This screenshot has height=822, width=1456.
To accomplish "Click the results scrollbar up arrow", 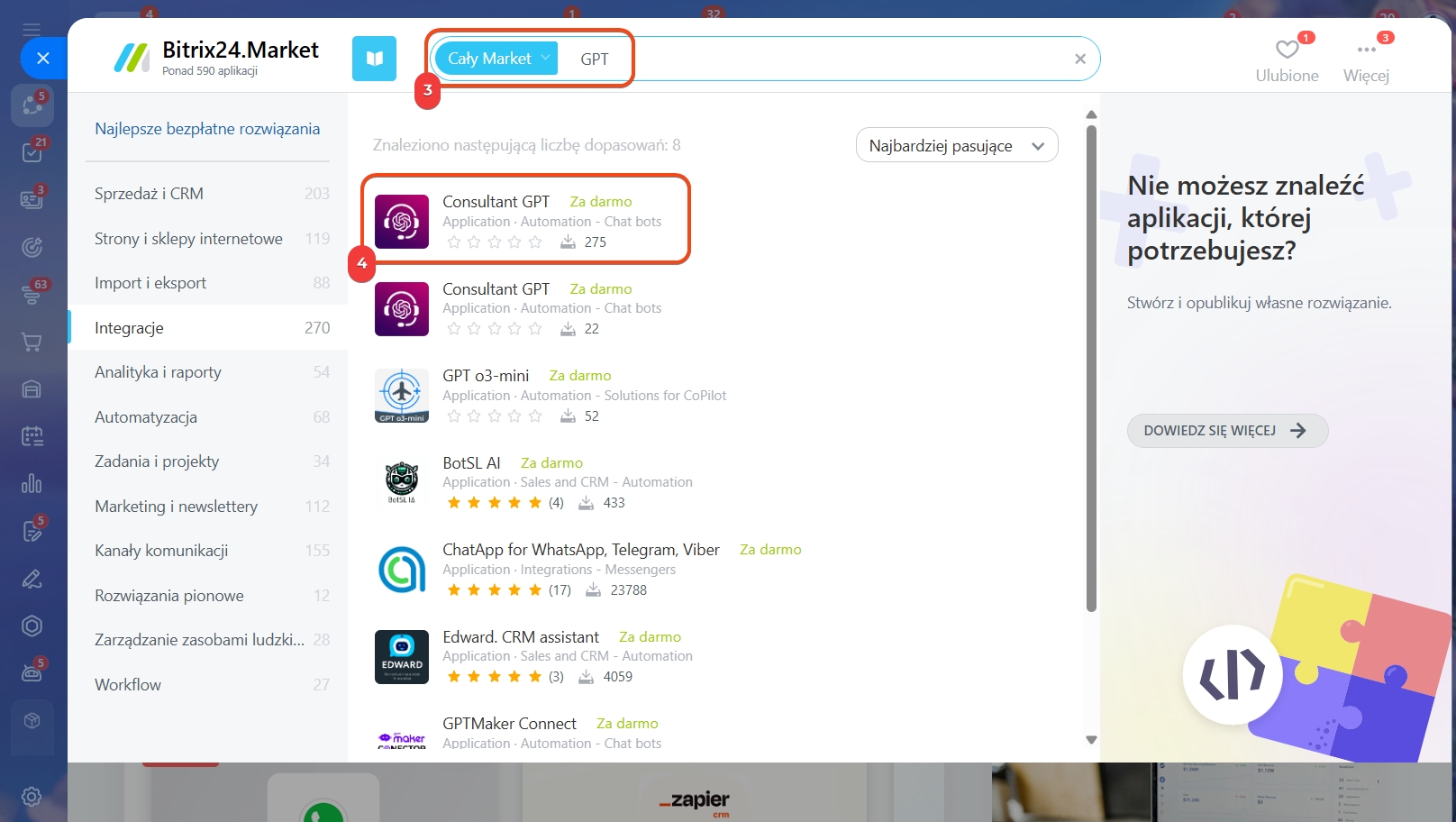I will (x=1091, y=114).
